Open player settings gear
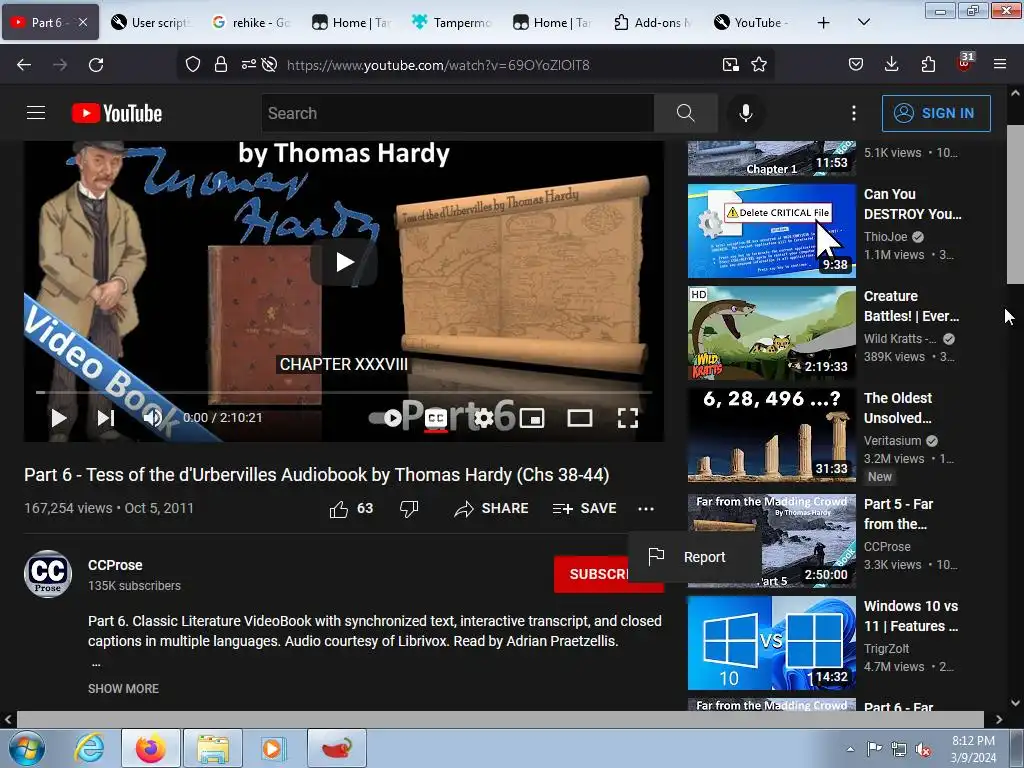This screenshot has height=768, width=1024. (x=483, y=418)
